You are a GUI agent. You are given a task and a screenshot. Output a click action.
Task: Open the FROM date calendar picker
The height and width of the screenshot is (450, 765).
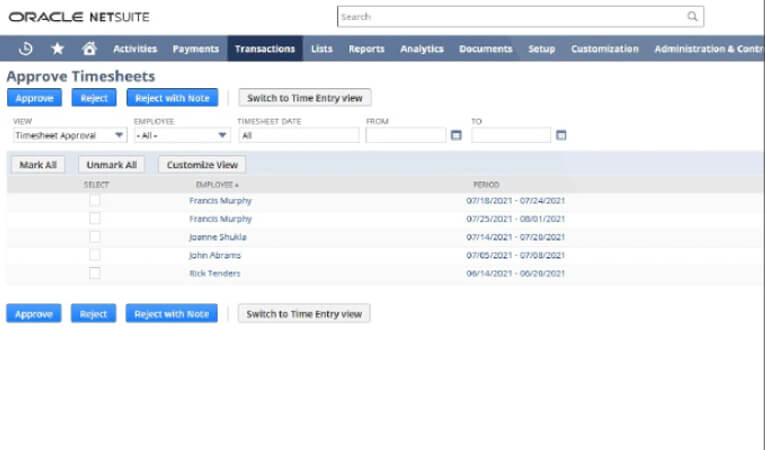coord(456,135)
